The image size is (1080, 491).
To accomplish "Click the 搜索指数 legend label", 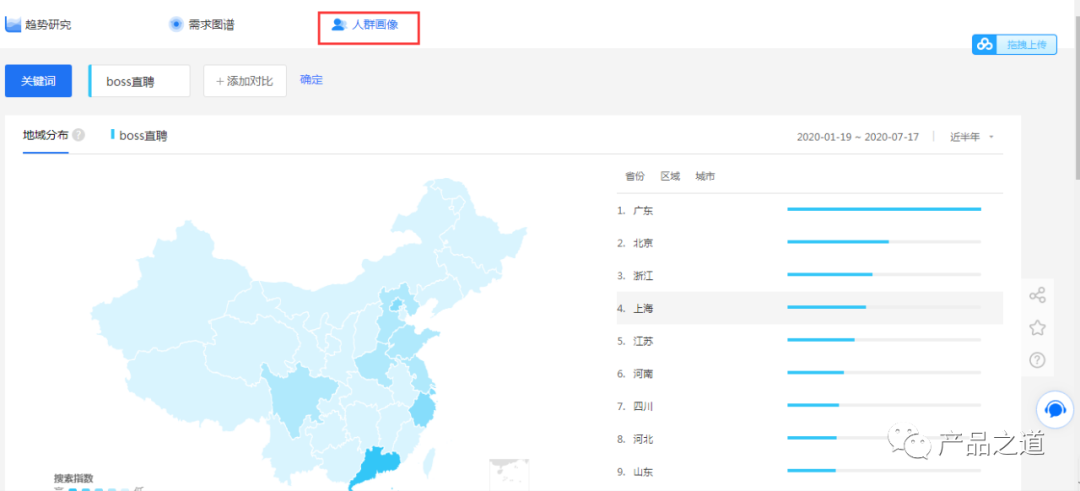I will 74,477.
